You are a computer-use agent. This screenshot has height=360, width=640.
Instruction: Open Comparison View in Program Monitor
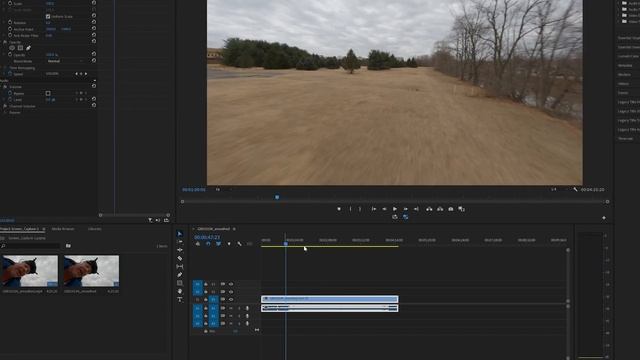[462, 209]
